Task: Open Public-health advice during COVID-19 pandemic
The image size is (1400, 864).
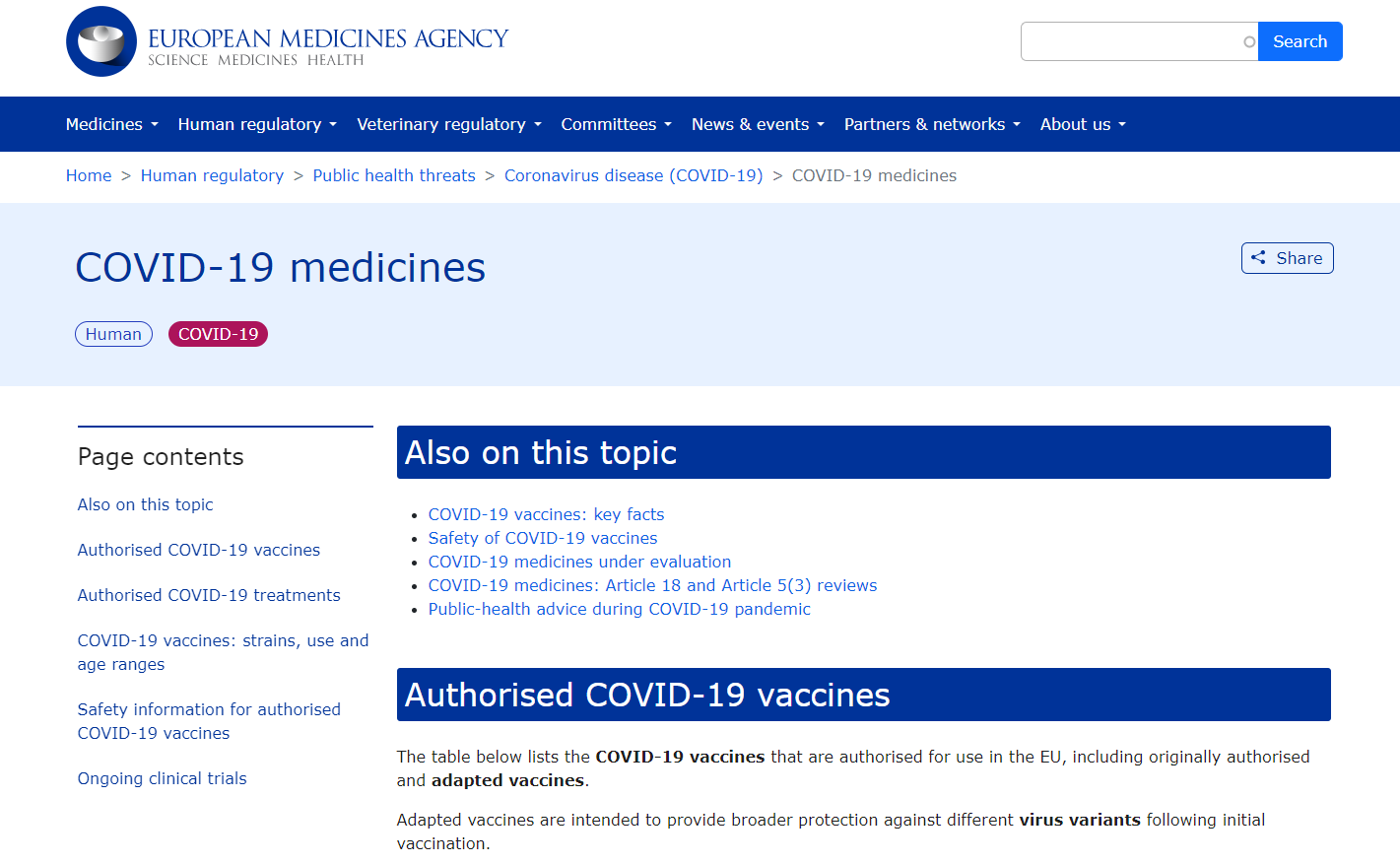Action: (x=619, y=609)
